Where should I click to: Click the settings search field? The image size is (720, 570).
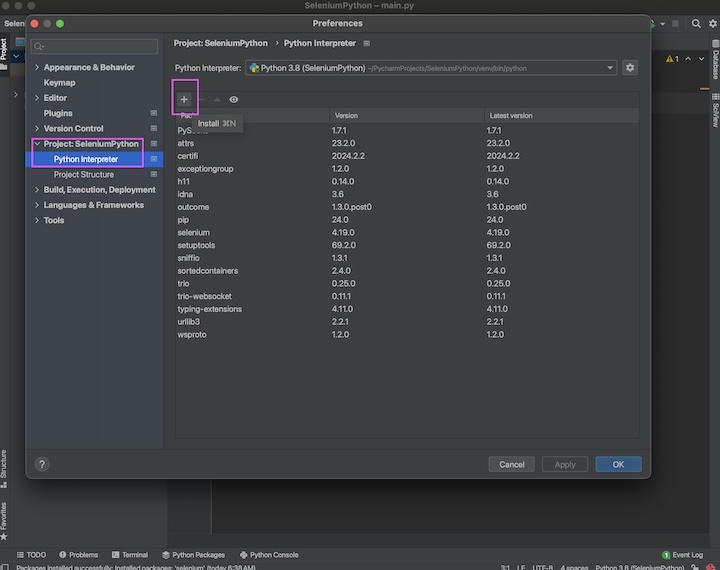(95, 46)
